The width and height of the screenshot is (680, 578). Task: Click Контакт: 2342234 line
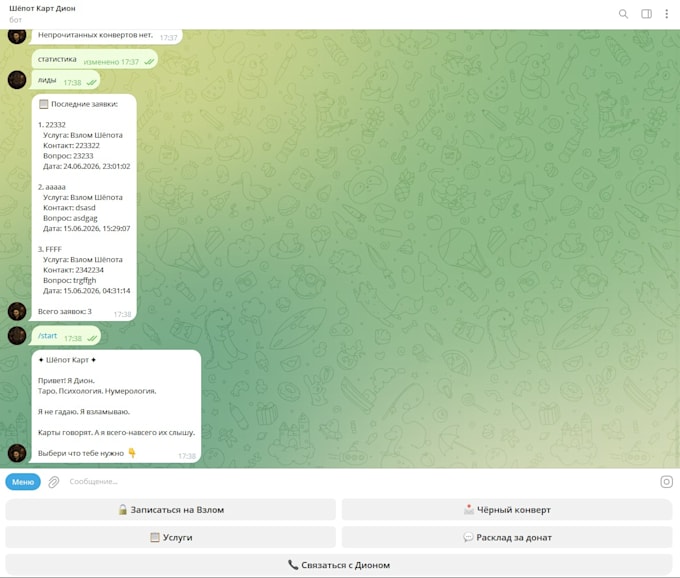point(73,270)
